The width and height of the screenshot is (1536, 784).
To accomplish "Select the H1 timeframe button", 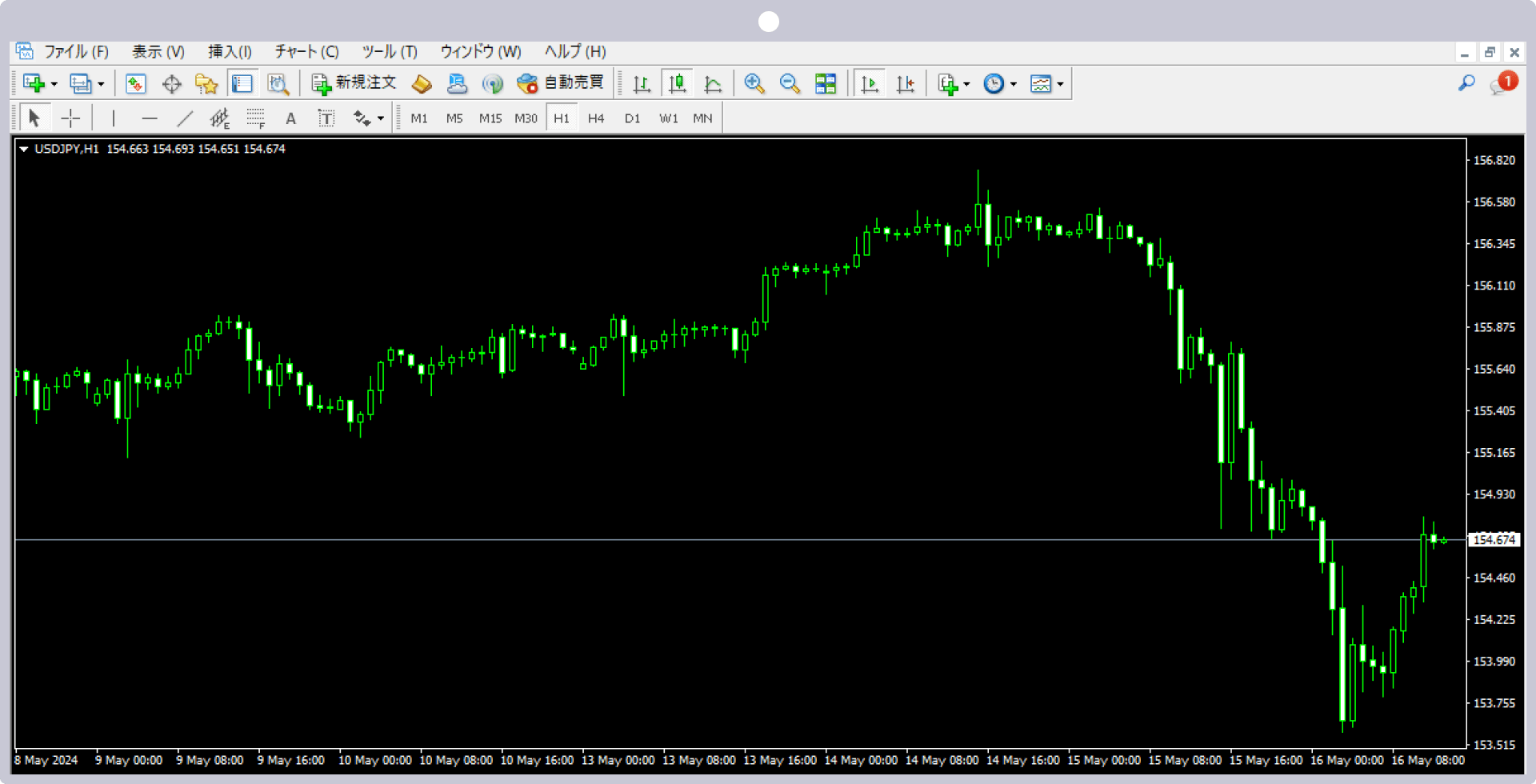I will (x=562, y=118).
